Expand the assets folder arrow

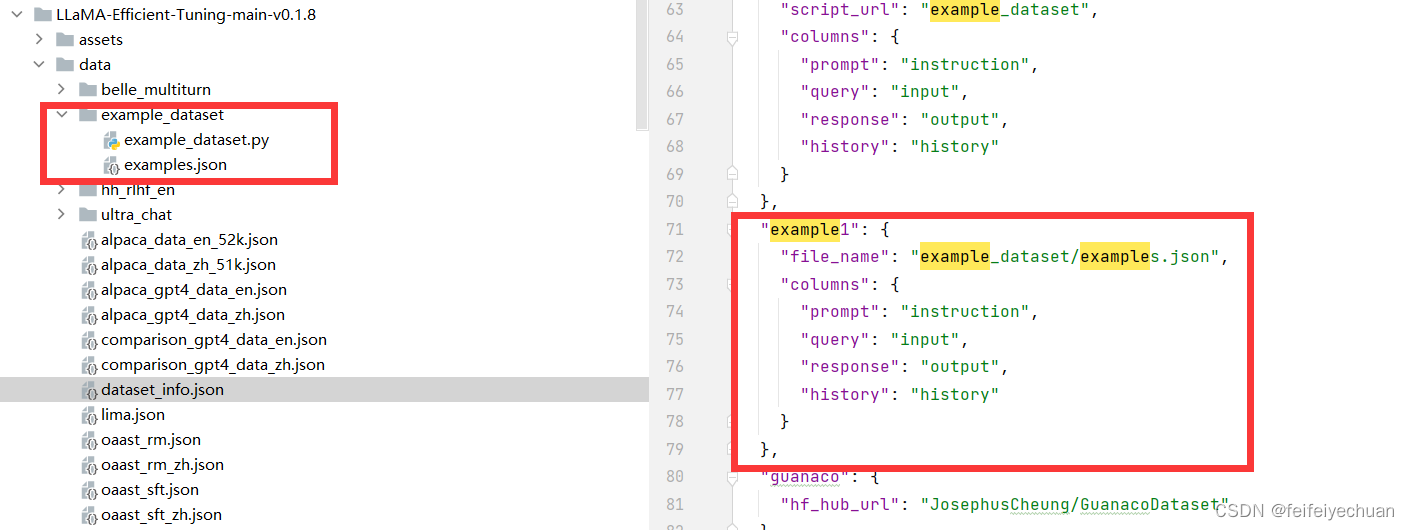[x=39, y=40]
